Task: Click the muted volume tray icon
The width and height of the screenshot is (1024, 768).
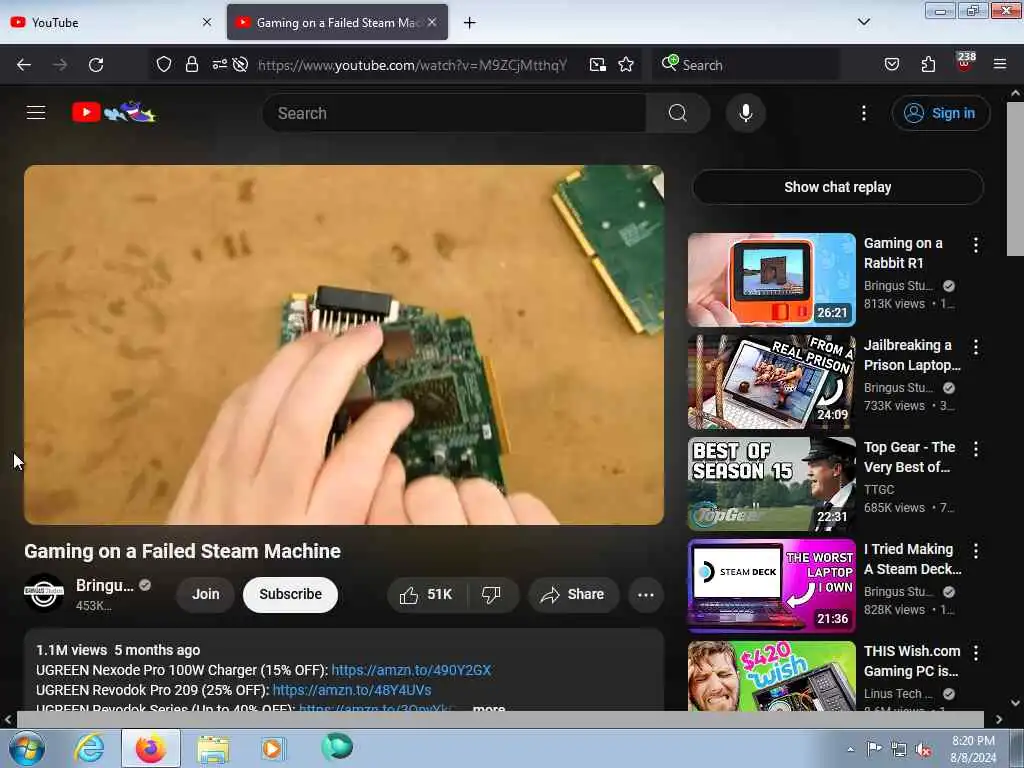Action: (923, 750)
